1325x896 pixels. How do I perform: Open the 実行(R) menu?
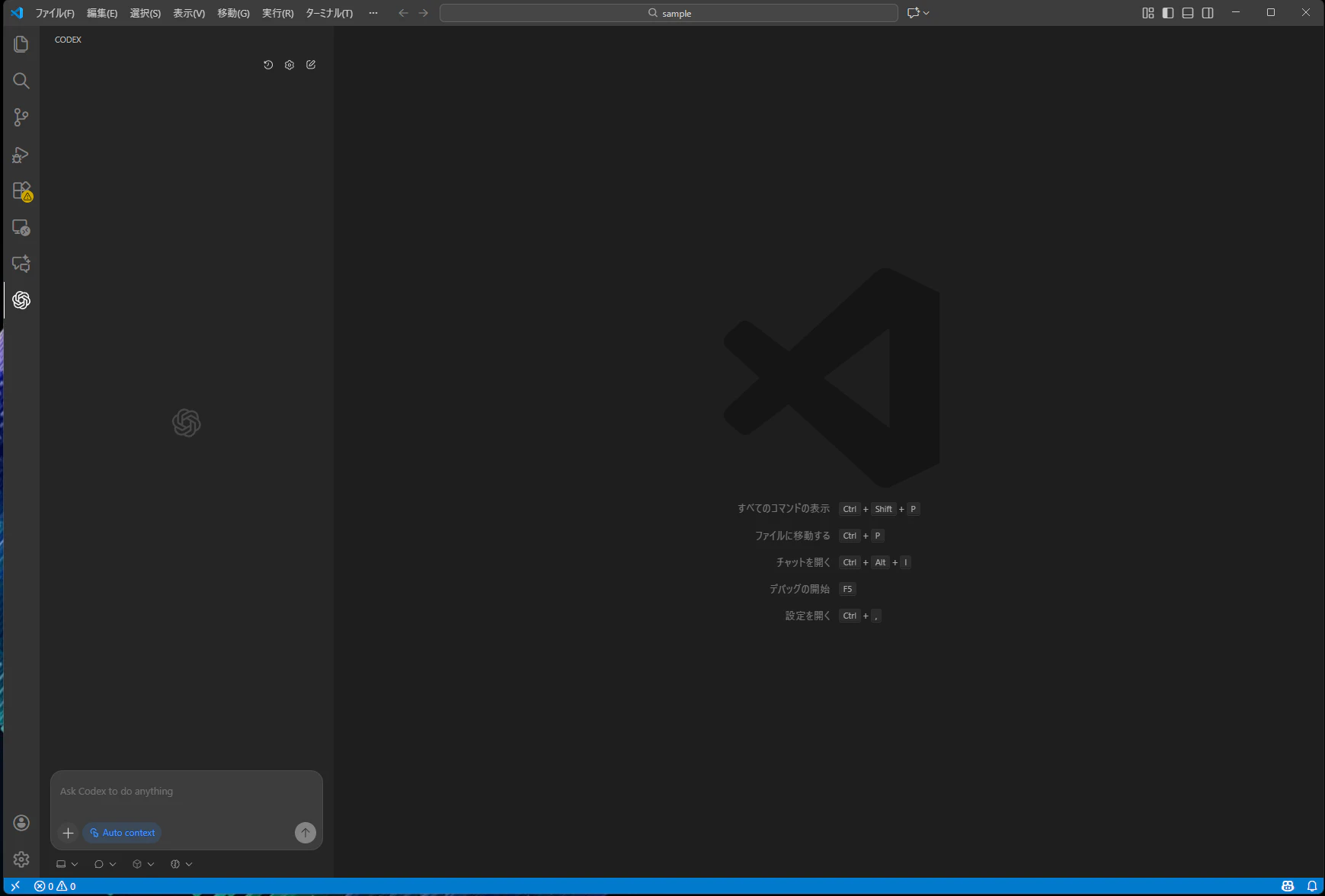point(277,13)
